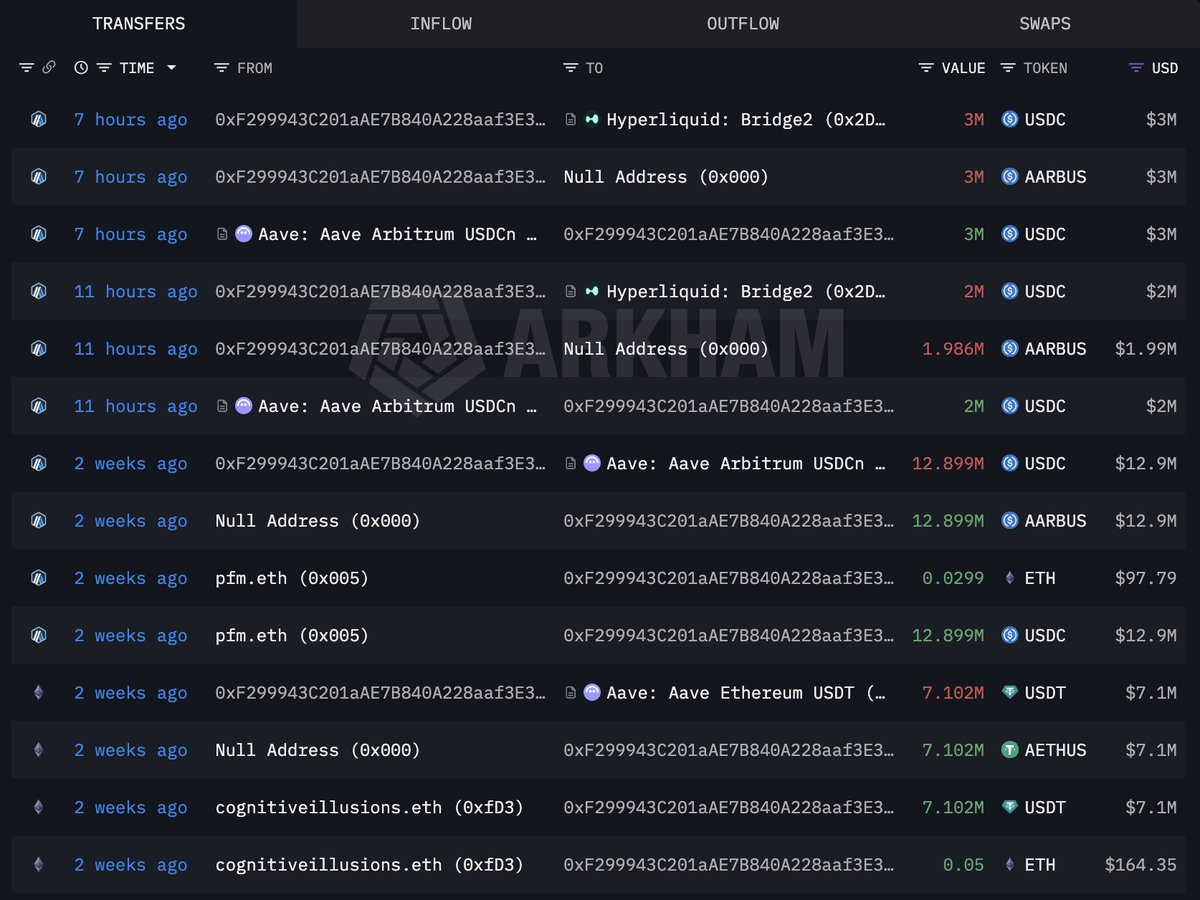Open Aave Ethereum USDT recipient address
Viewport: 1200px width, 900px height.
click(745, 693)
